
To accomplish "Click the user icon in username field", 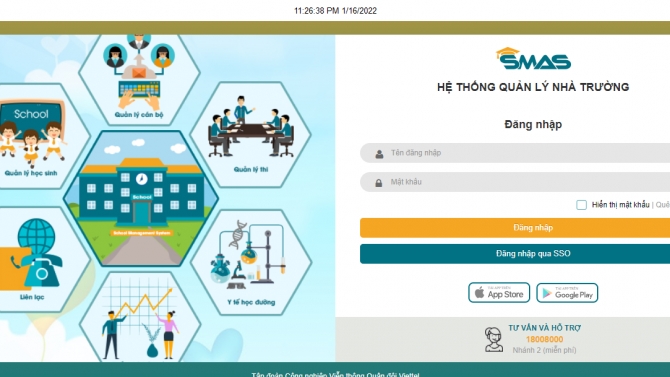I will (379, 154).
